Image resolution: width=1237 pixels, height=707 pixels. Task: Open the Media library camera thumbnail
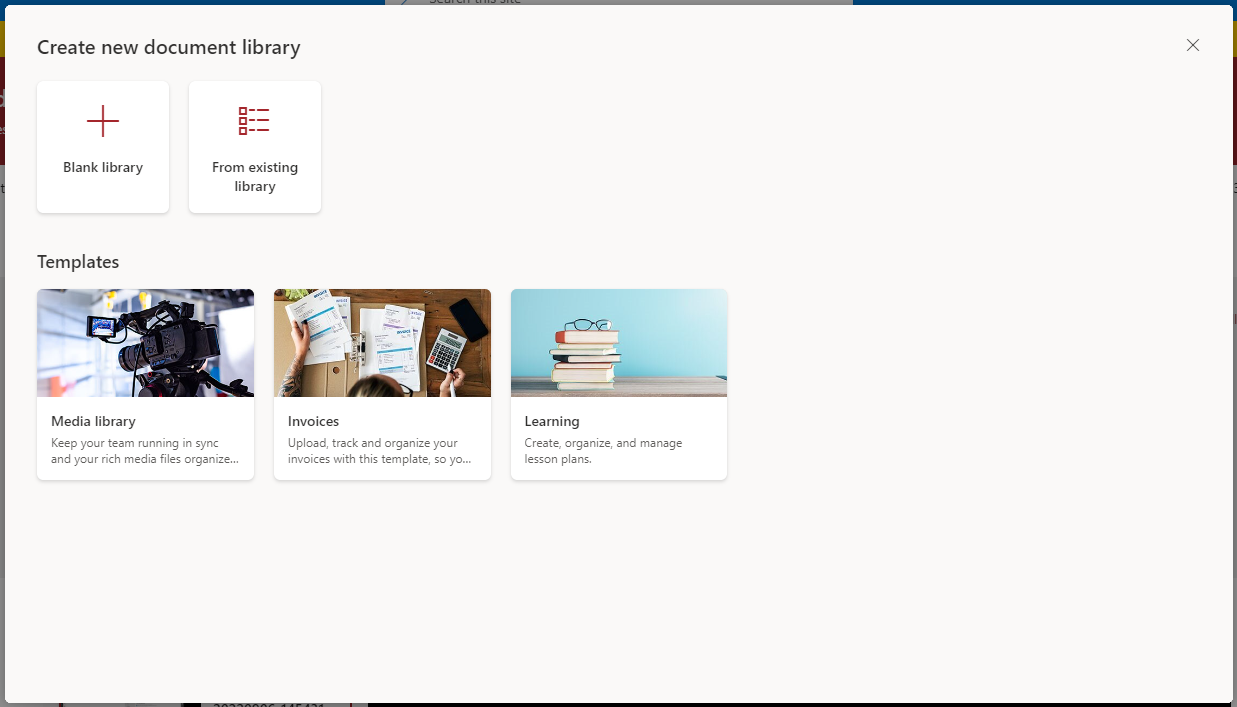pos(145,343)
